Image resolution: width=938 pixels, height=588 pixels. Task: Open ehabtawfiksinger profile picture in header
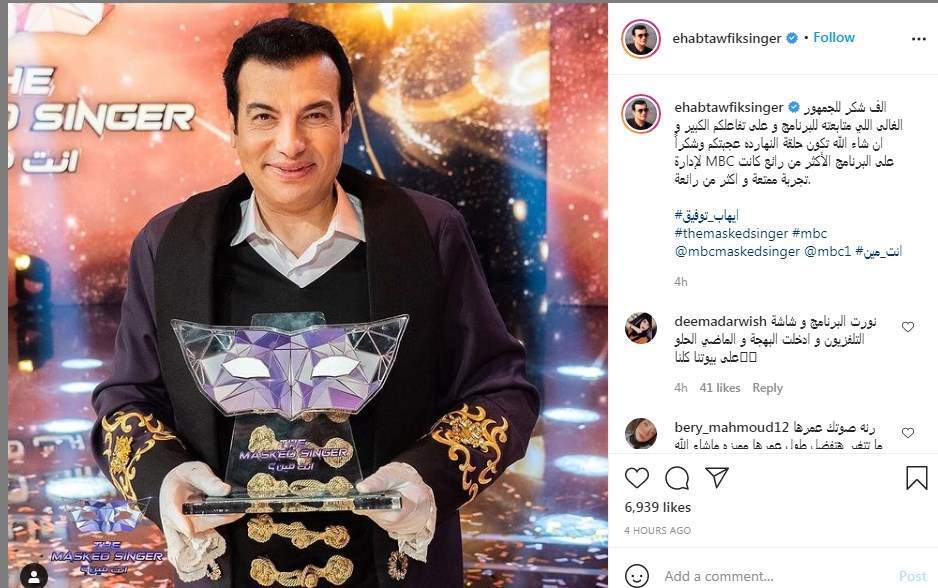pyautogui.click(x=641, y=38)
